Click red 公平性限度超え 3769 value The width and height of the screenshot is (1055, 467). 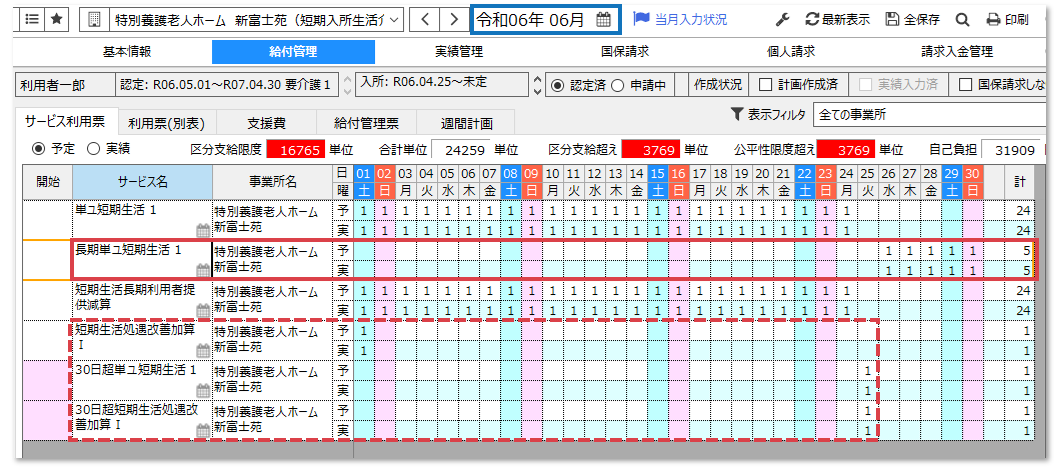tap(846, 149)
